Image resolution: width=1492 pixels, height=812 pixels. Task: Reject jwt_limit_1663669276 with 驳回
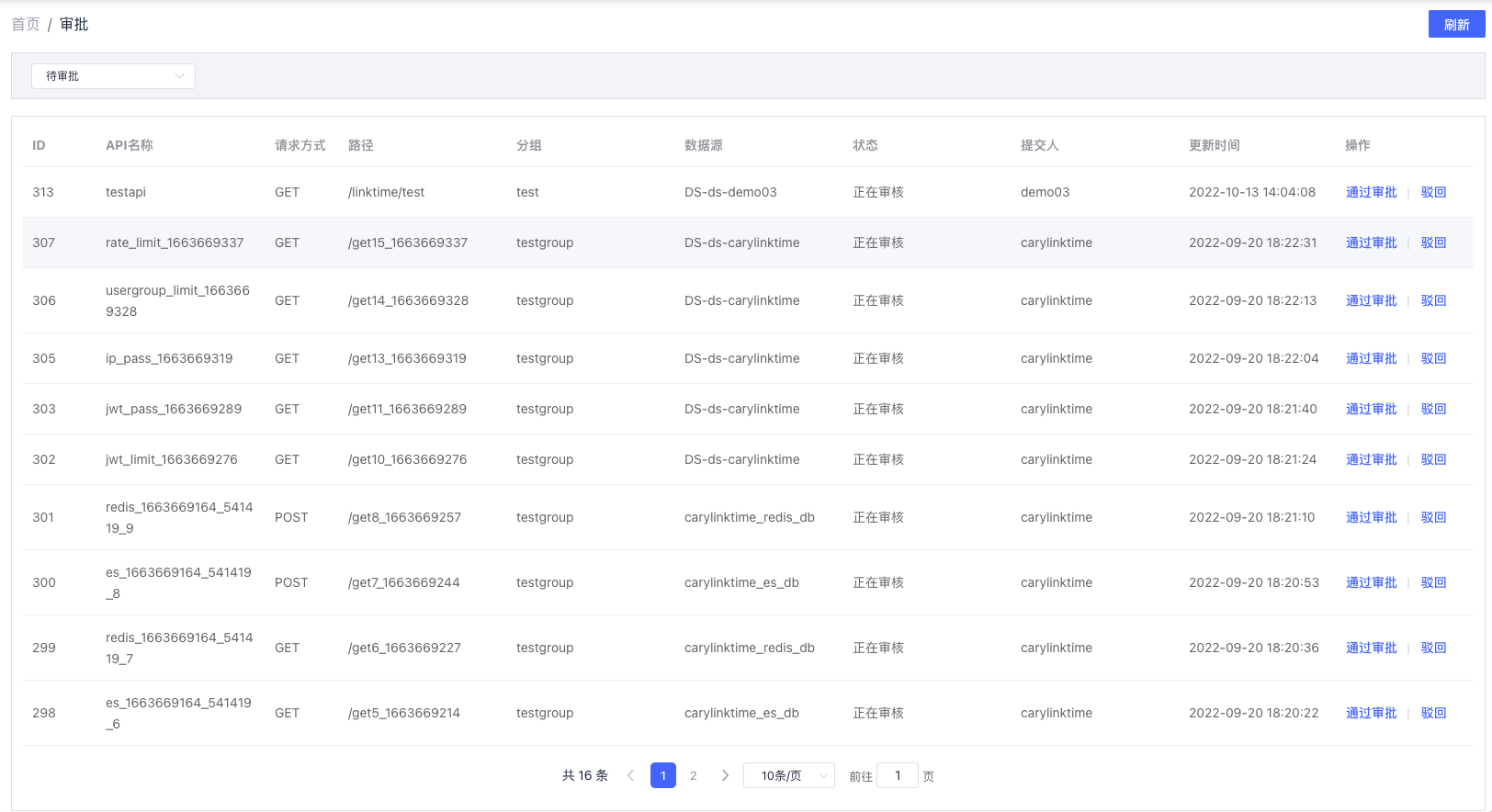[1433, 459]
